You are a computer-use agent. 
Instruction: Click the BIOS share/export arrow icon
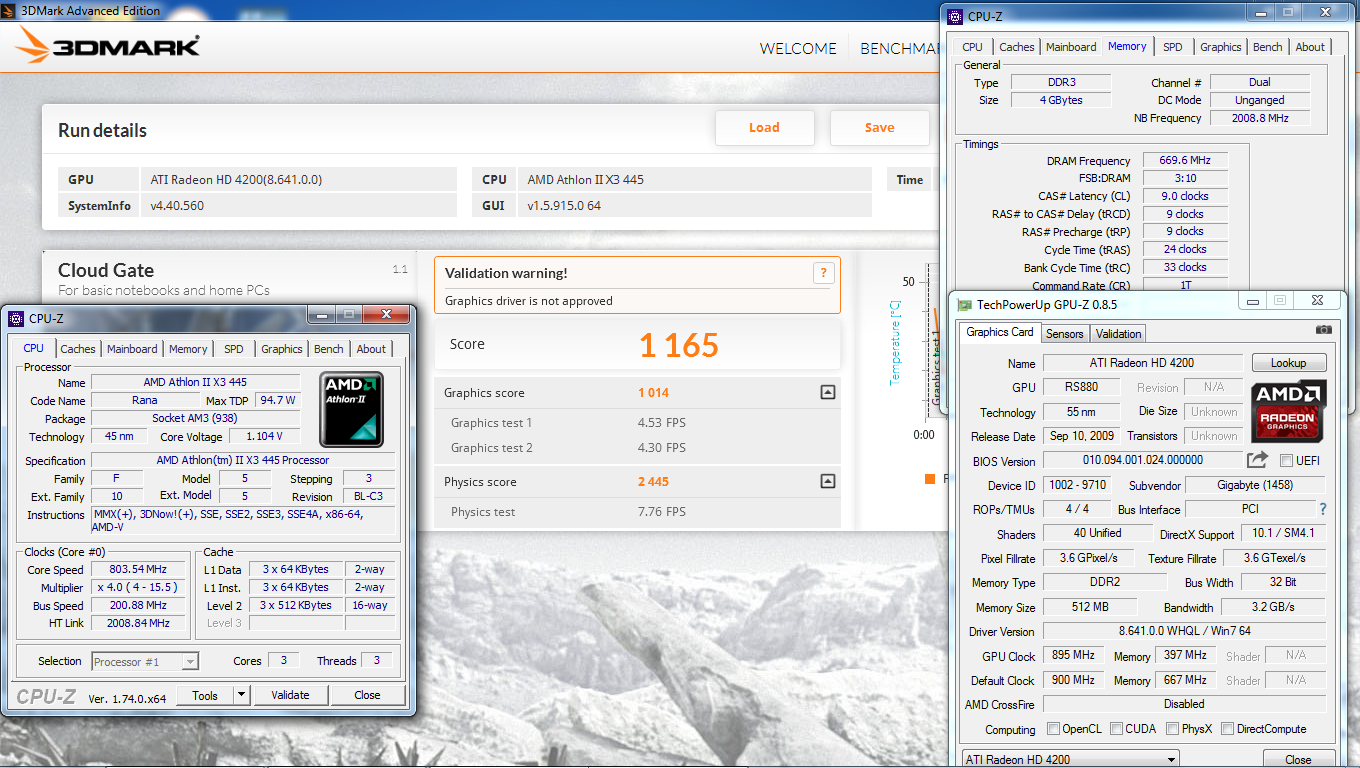[x=1257, y=460]
